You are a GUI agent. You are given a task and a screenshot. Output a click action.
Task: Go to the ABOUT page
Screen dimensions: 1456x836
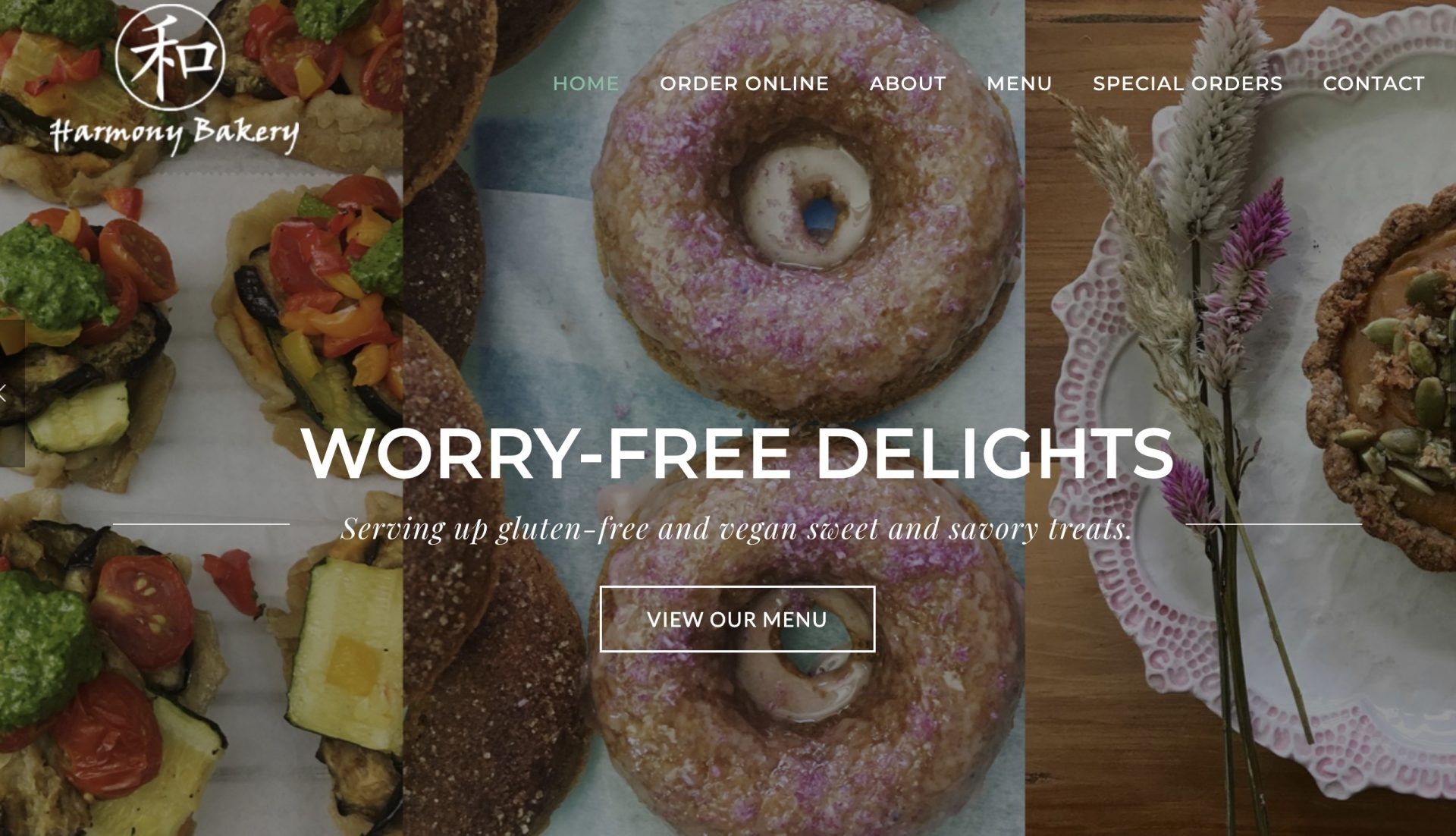click(x=908, y=83)
